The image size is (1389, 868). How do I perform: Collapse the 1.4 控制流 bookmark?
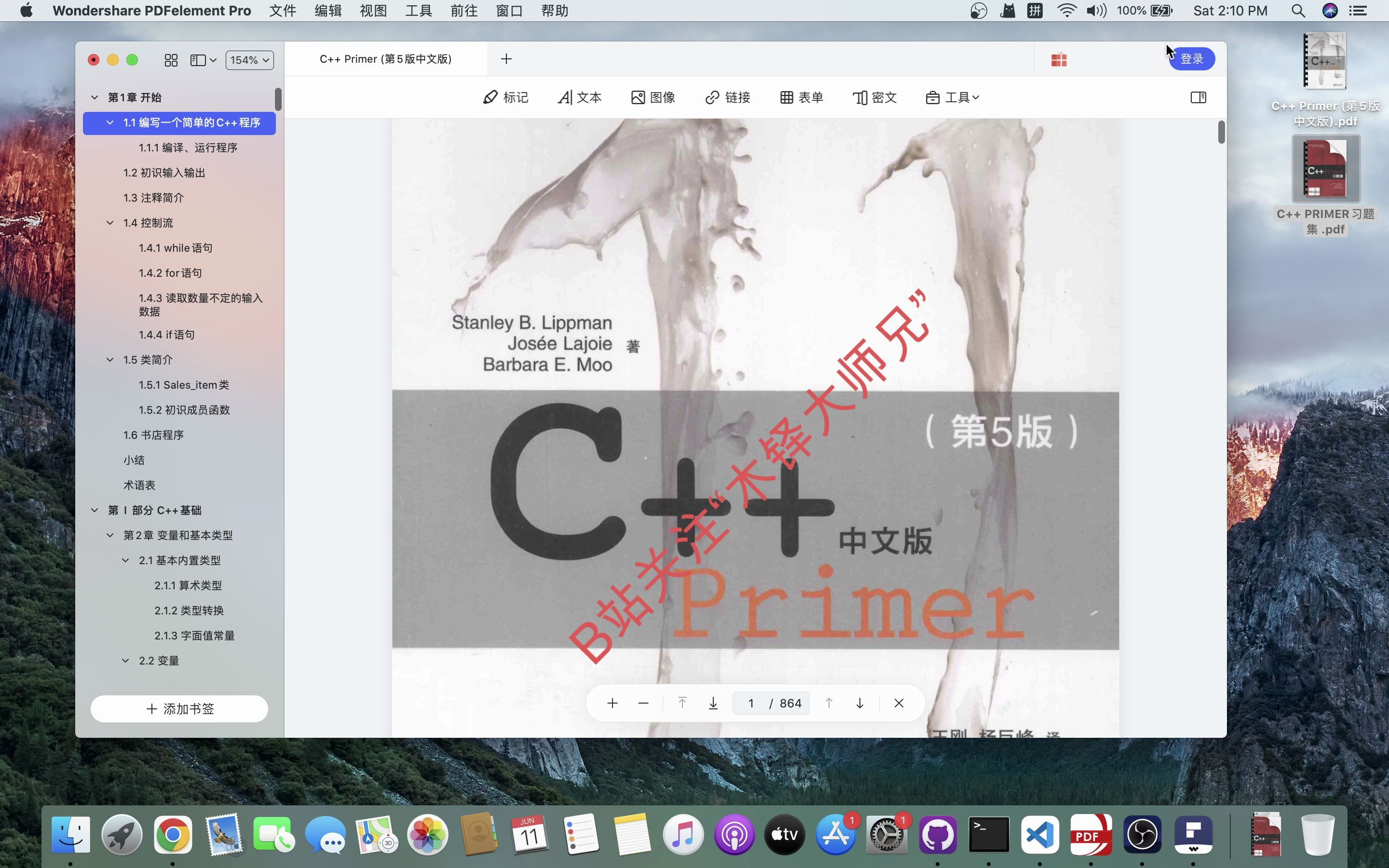(110, 223)
